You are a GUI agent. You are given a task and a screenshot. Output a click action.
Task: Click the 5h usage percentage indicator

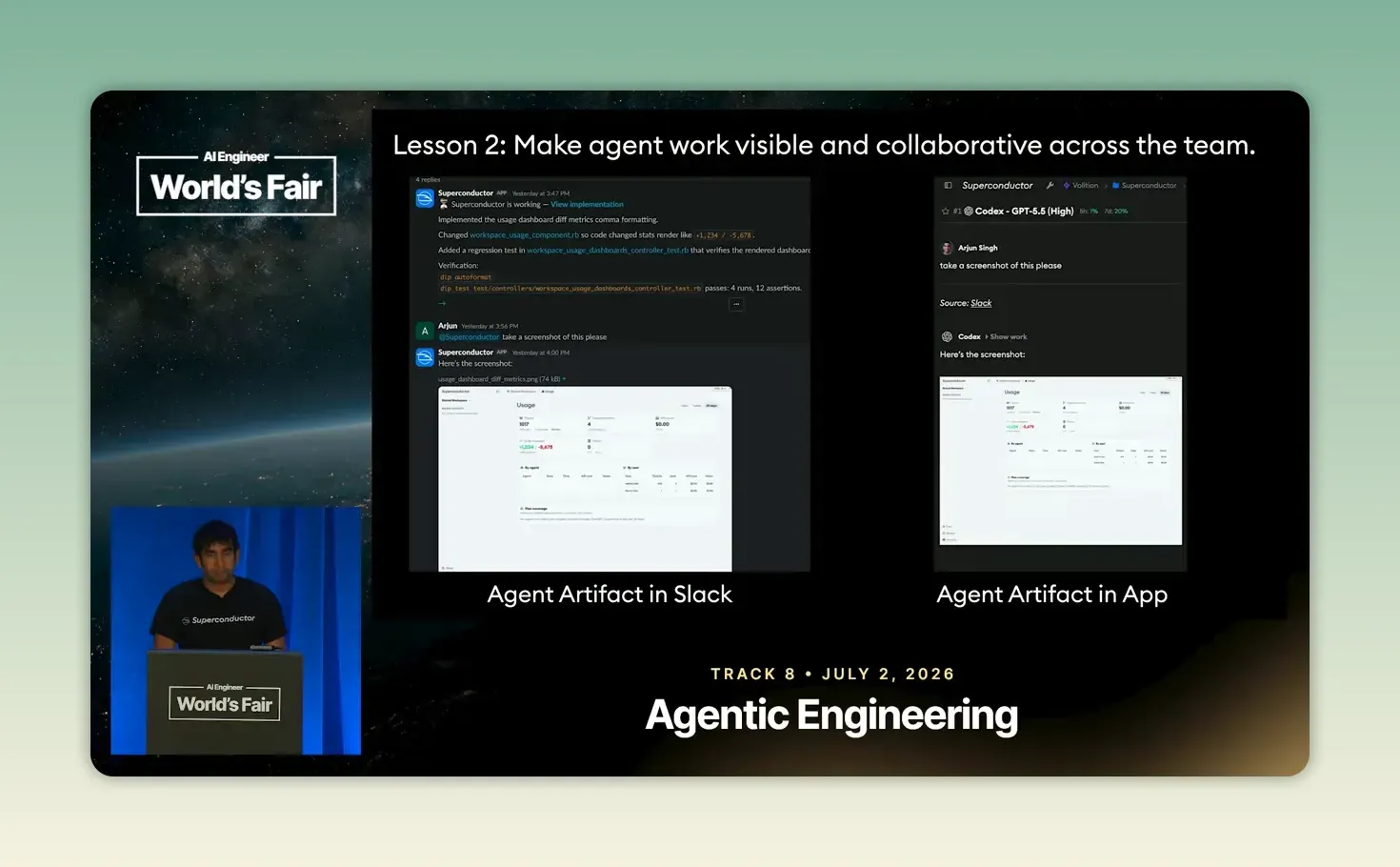pyautogui.click(x=1089, y=212)
